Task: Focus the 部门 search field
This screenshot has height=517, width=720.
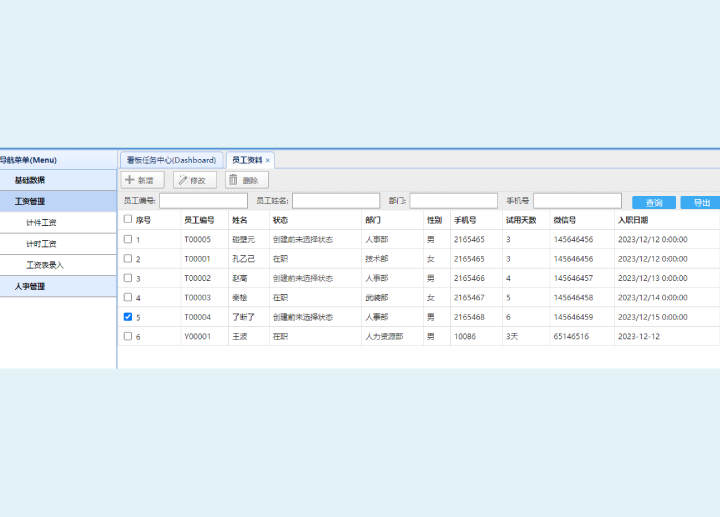Action: click(x=454, y=201)
